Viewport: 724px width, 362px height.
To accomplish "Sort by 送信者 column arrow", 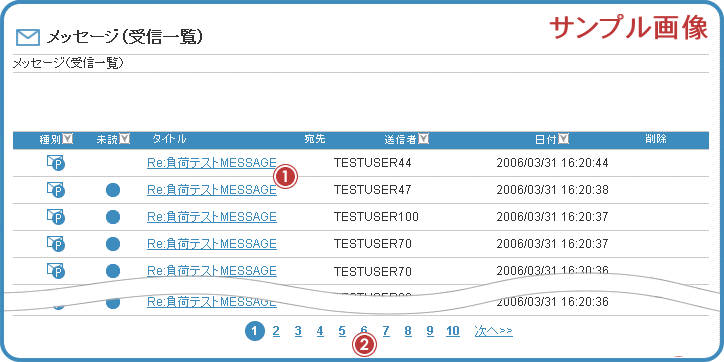I will click(x=423, y=139).
